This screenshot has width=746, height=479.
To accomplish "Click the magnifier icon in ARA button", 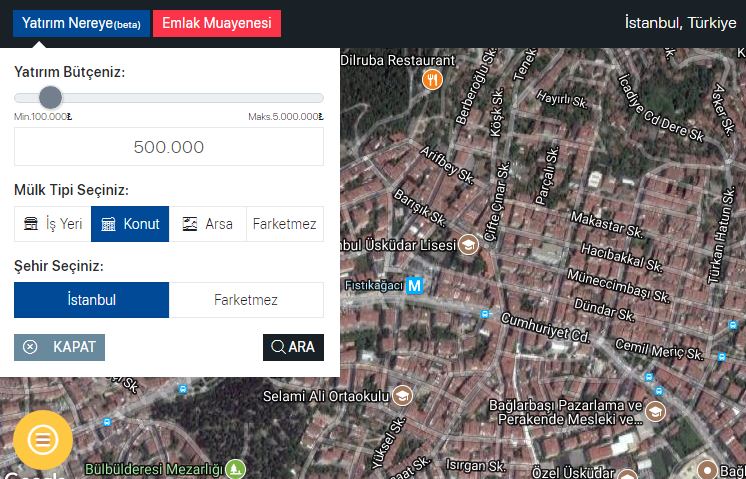I will (278, 347).
